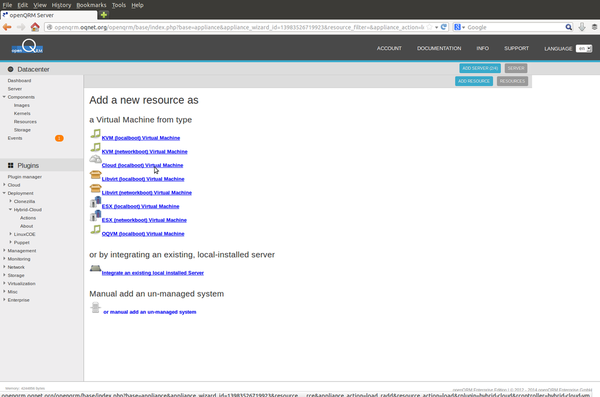This screenshot has width=600, height=397.
Task: Open the Bookmarks menu
Action: (x=91, y=5)
